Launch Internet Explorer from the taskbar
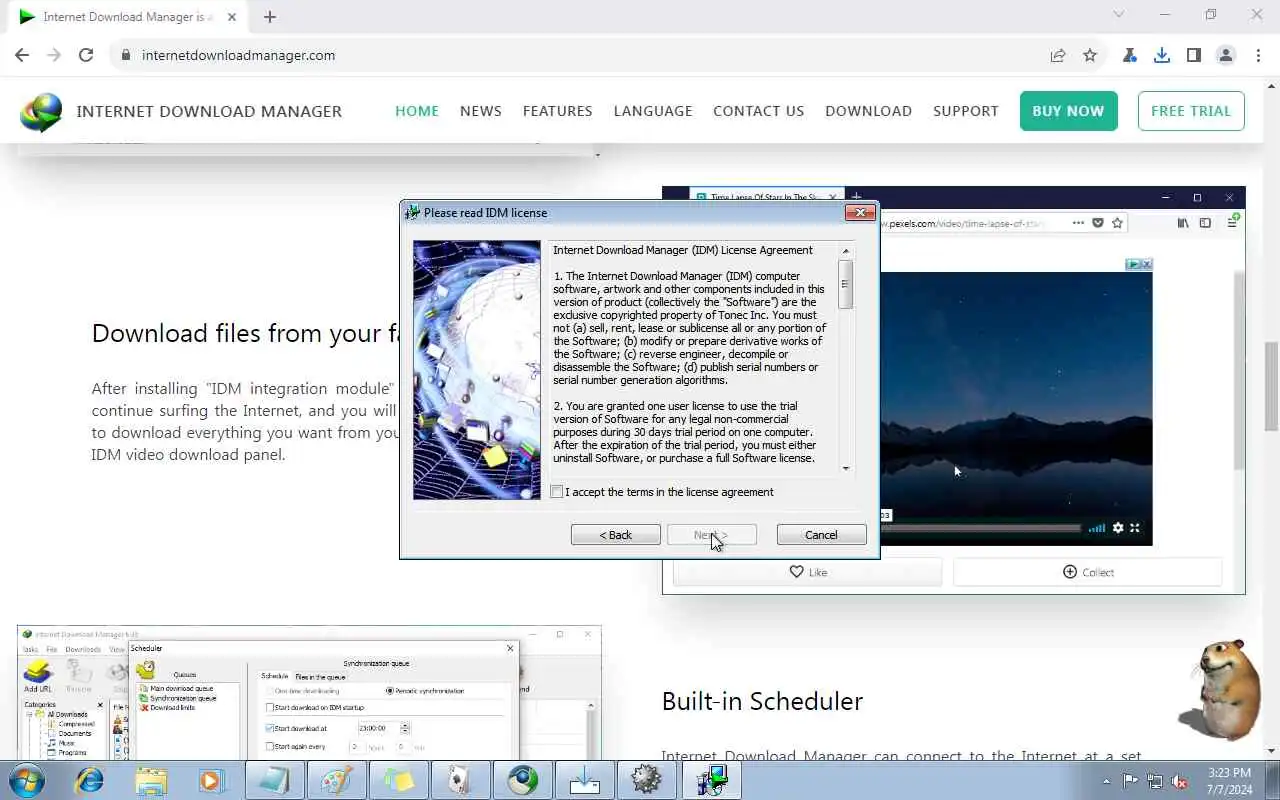Screen dimensions: 1280x800 point(89,780)
